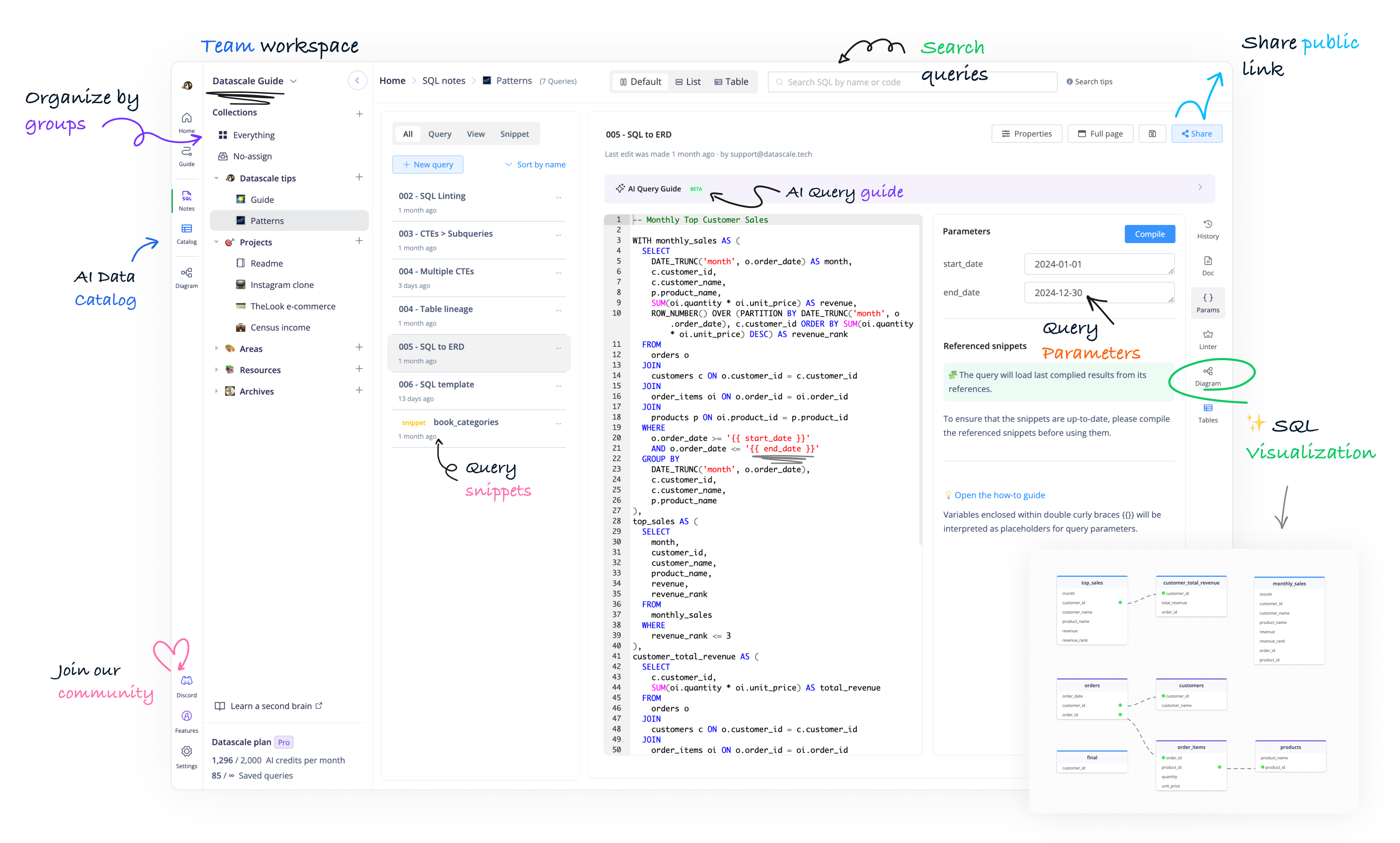Open the Diagram panel on right sidebar
The image size is (1400, 843).
tap(1207, 376)
